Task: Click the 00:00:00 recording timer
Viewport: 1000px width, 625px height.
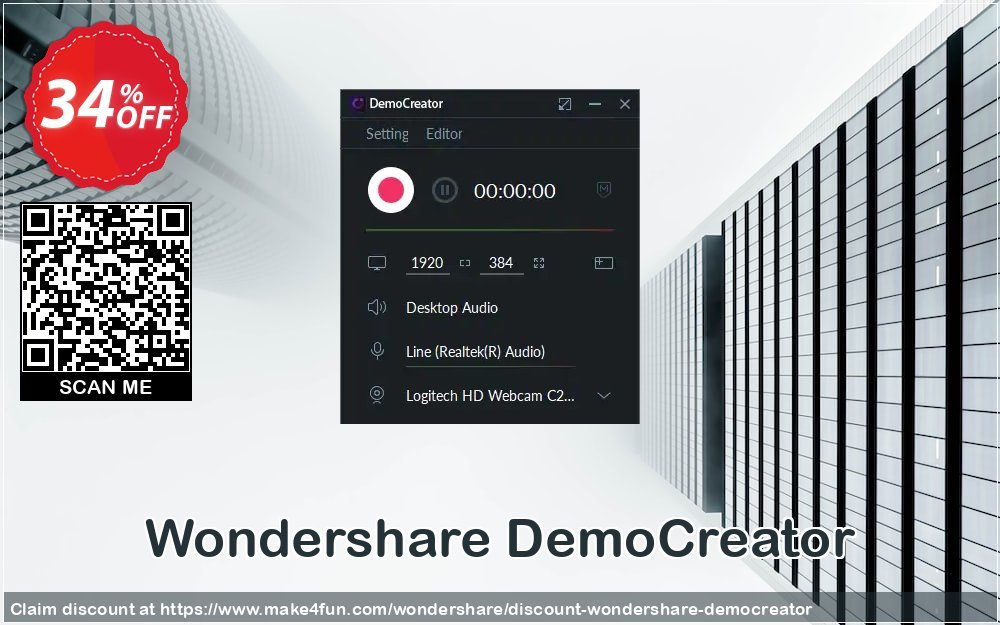Action: (515, 191)
